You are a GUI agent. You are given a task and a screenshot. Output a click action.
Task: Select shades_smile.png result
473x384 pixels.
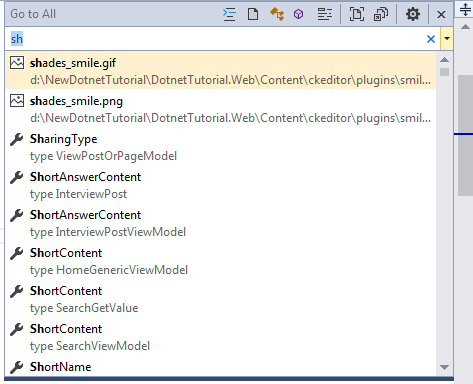(x=220, y=109)
